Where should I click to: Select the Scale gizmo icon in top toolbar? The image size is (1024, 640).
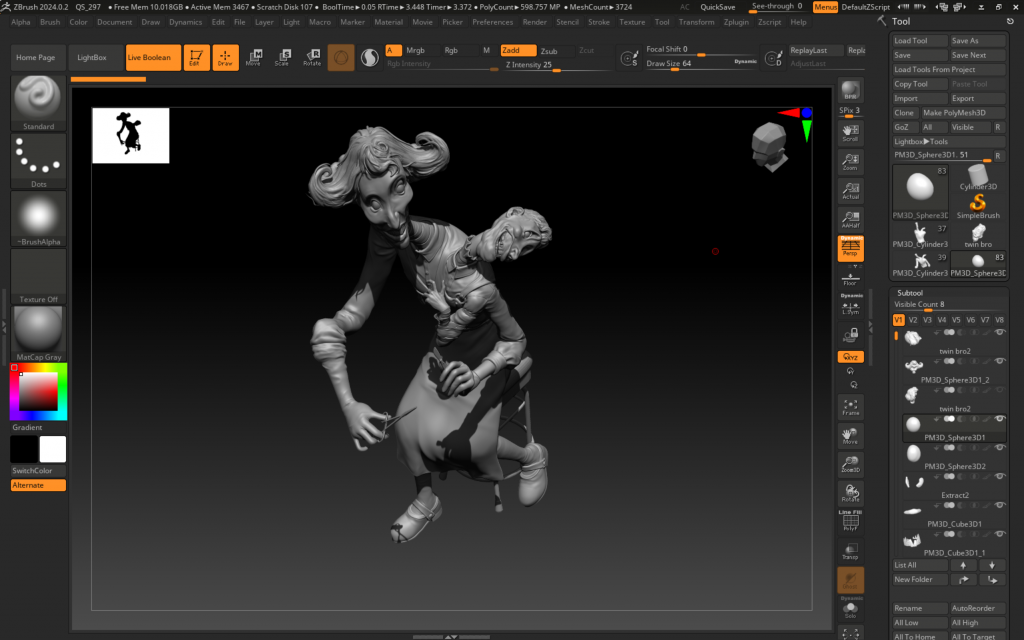click(x=282, y=57)
